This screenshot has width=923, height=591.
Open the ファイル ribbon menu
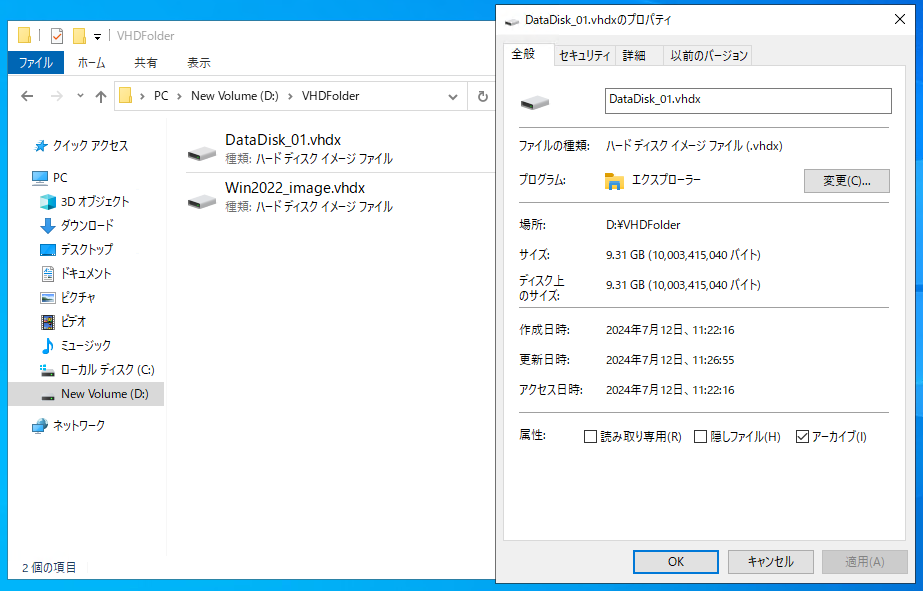(x=36, y=62)
